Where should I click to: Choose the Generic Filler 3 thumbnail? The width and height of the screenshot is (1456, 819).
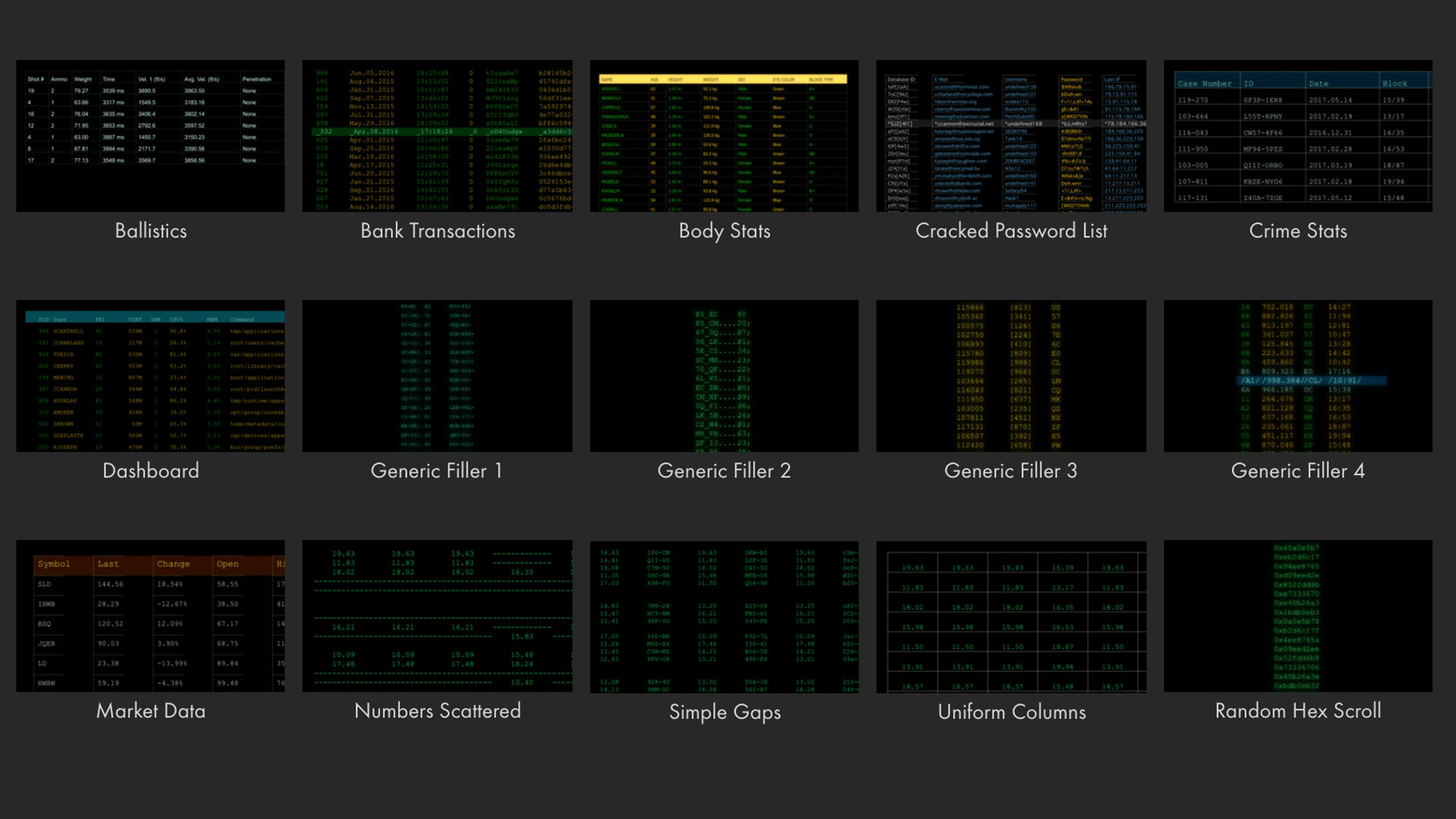tap(1011, 375)
